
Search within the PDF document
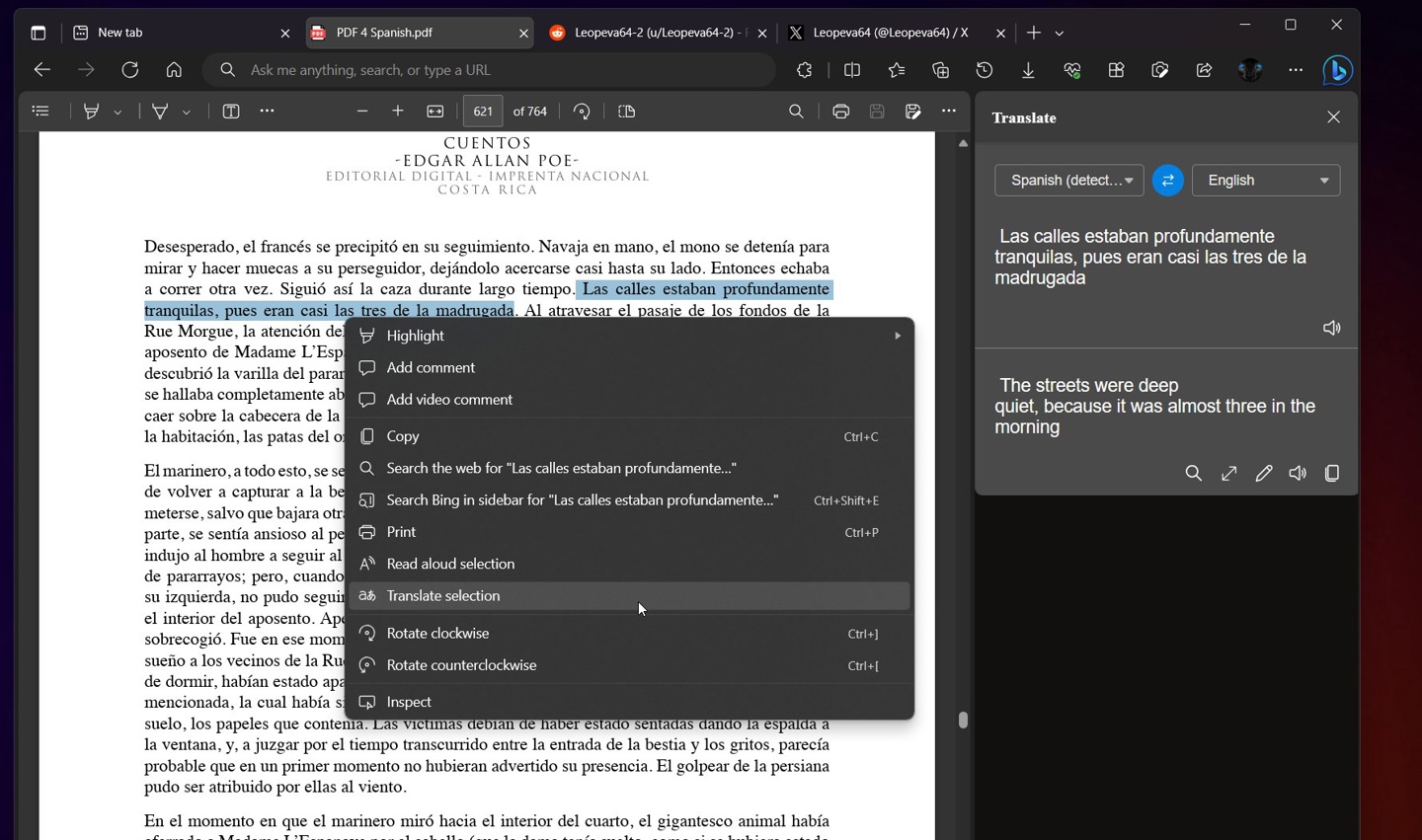[796, 112]
